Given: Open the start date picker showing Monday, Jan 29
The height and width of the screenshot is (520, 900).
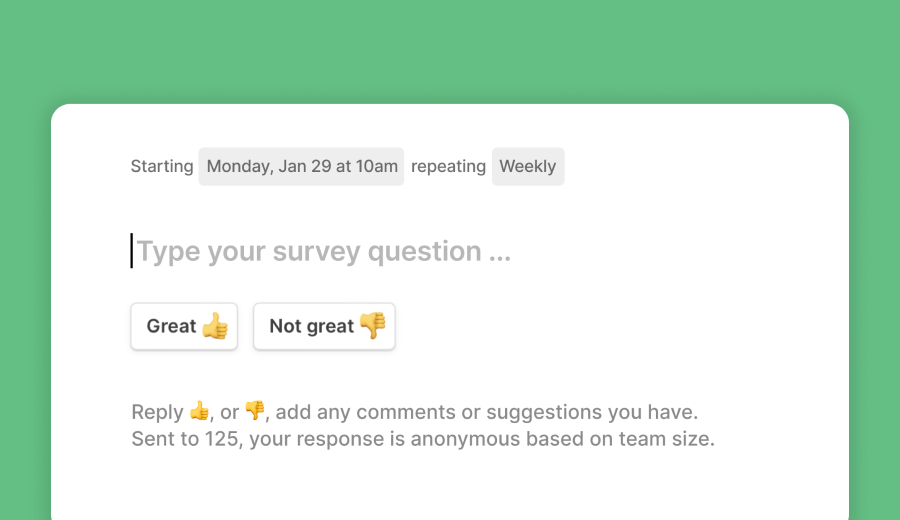Looking at the screenshot, I should coord(301,167).
